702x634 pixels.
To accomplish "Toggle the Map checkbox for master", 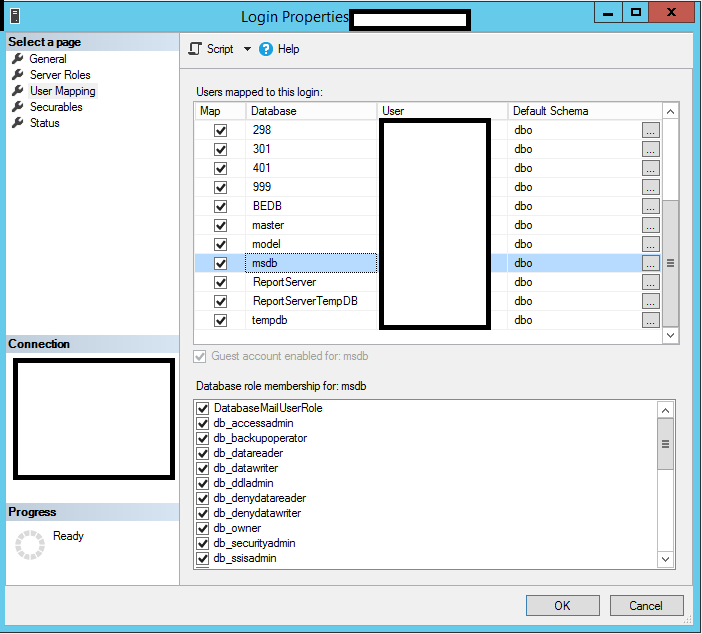I will [x=220, y=225].
